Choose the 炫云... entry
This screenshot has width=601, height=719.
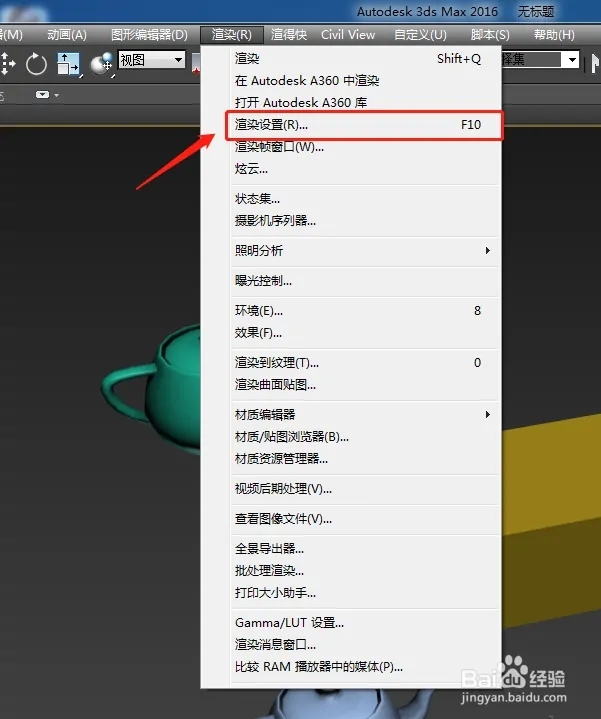tap(365, 169)
